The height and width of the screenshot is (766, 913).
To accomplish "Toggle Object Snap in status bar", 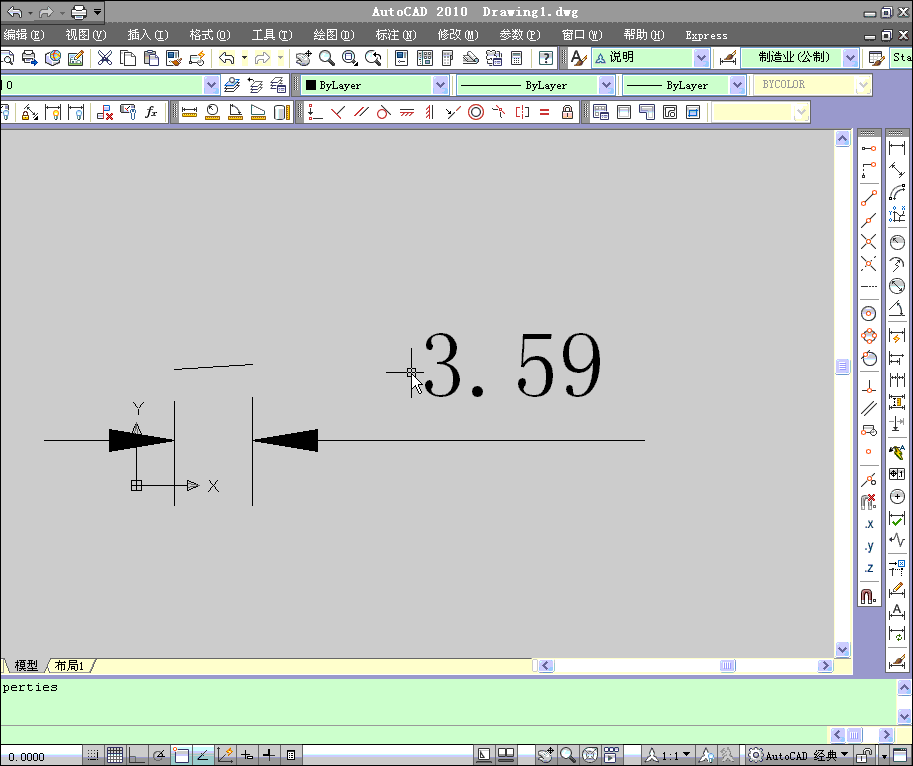I will click(x=181, y=756).
